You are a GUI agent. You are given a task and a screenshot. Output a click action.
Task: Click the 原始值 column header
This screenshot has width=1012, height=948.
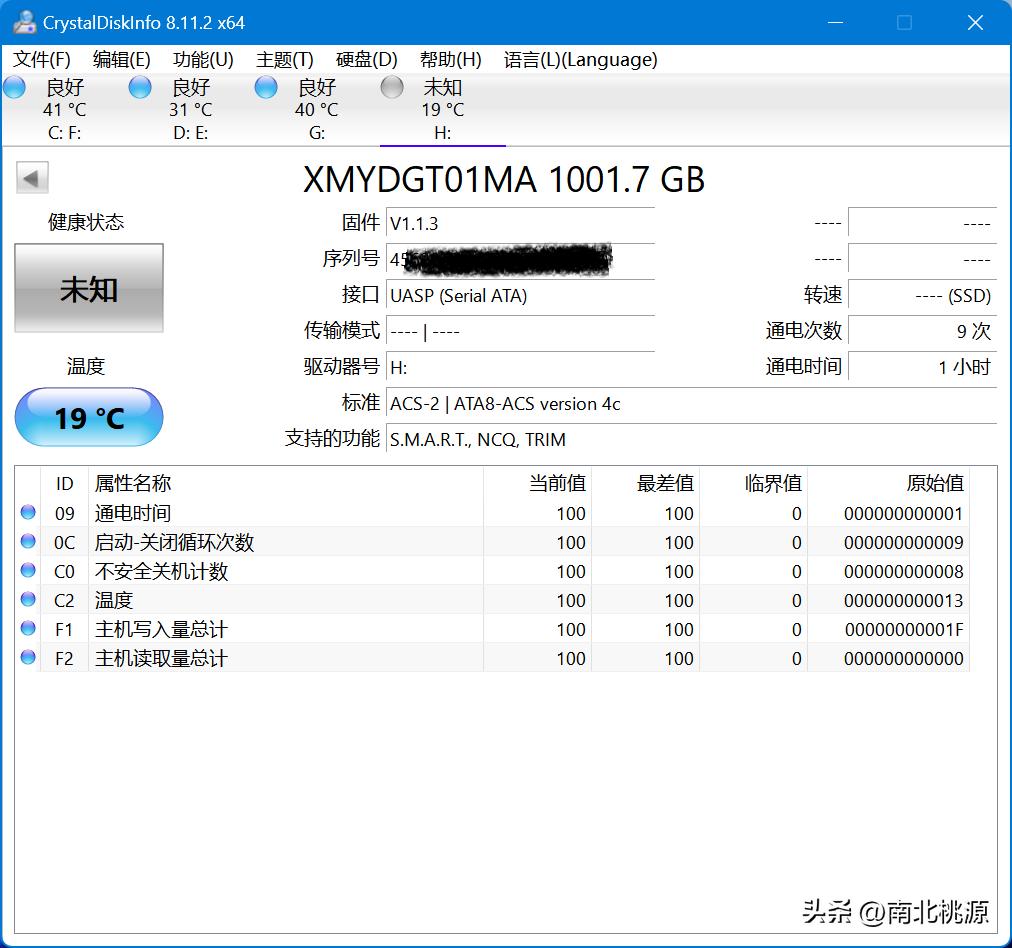point(934,484)
